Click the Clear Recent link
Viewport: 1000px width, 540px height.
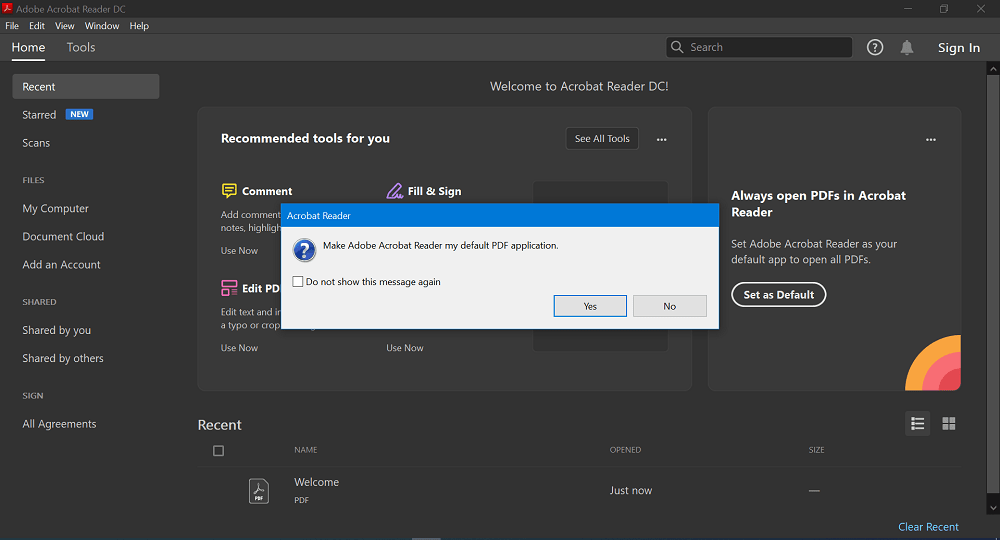[928, 527]
